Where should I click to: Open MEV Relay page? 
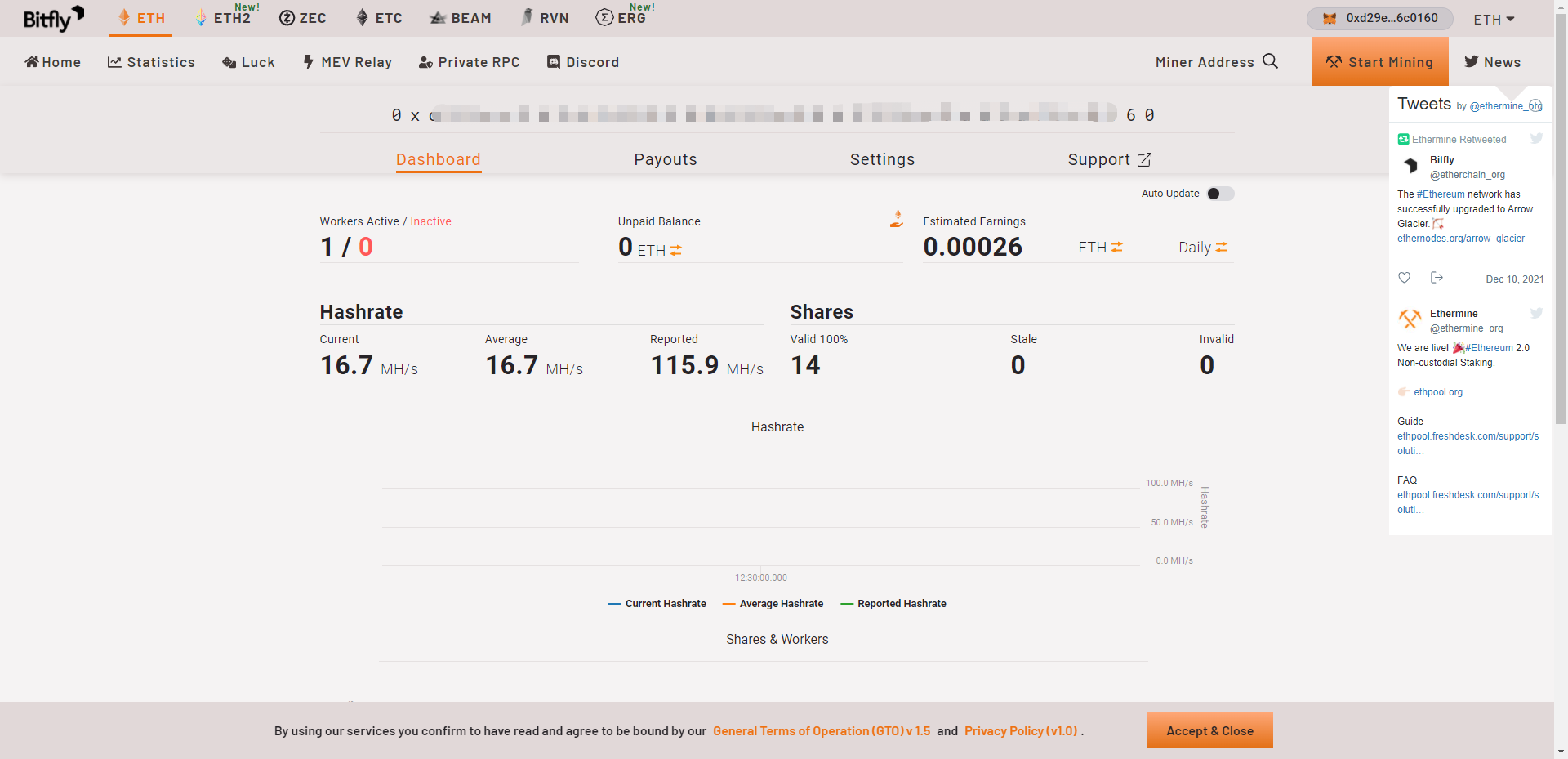pyautogui.click(x=347, y=62)
